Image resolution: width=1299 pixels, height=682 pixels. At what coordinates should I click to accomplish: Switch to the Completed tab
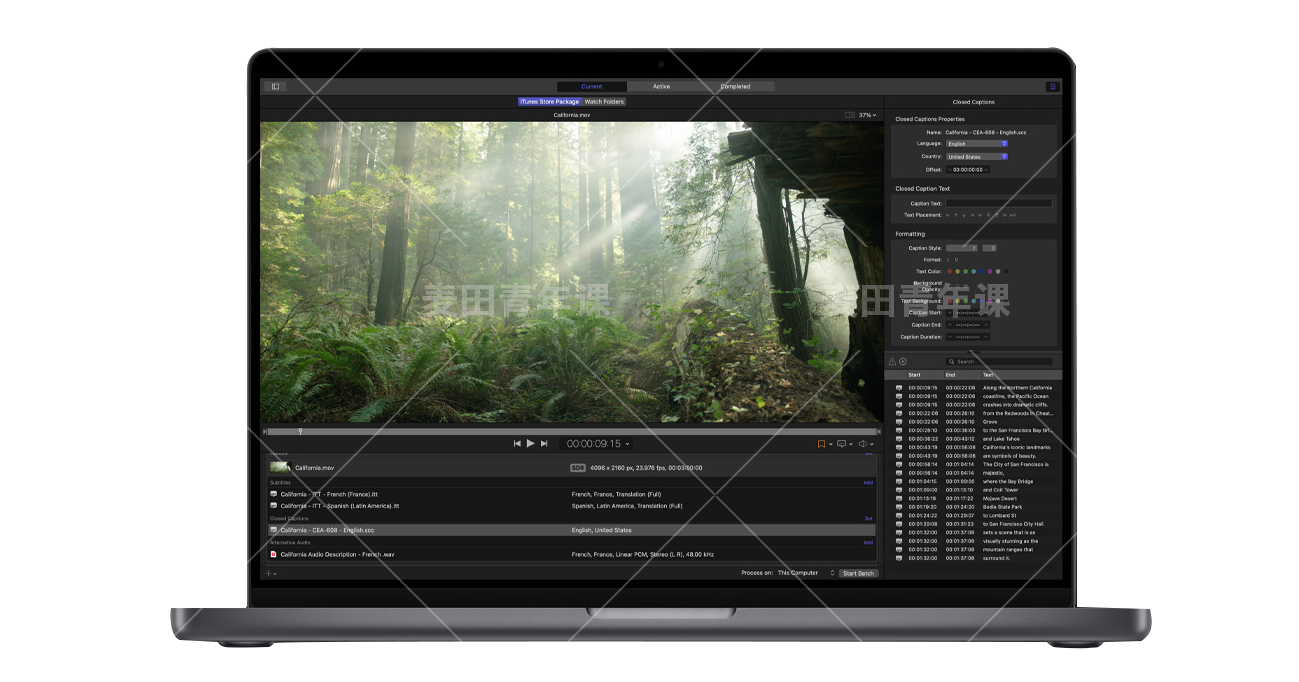click(x=735, y=87)
